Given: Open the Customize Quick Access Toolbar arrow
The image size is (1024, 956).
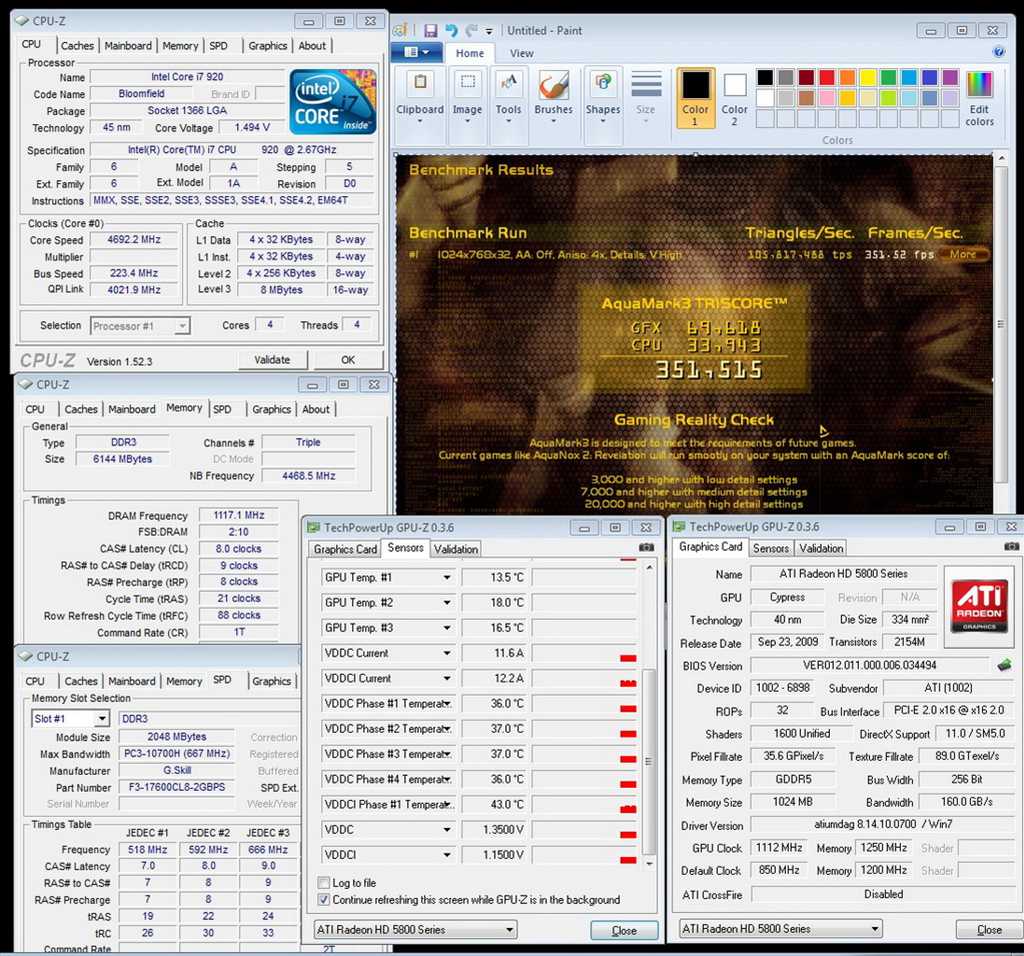Looking at the screenshot, I should [x=488, y=31].
